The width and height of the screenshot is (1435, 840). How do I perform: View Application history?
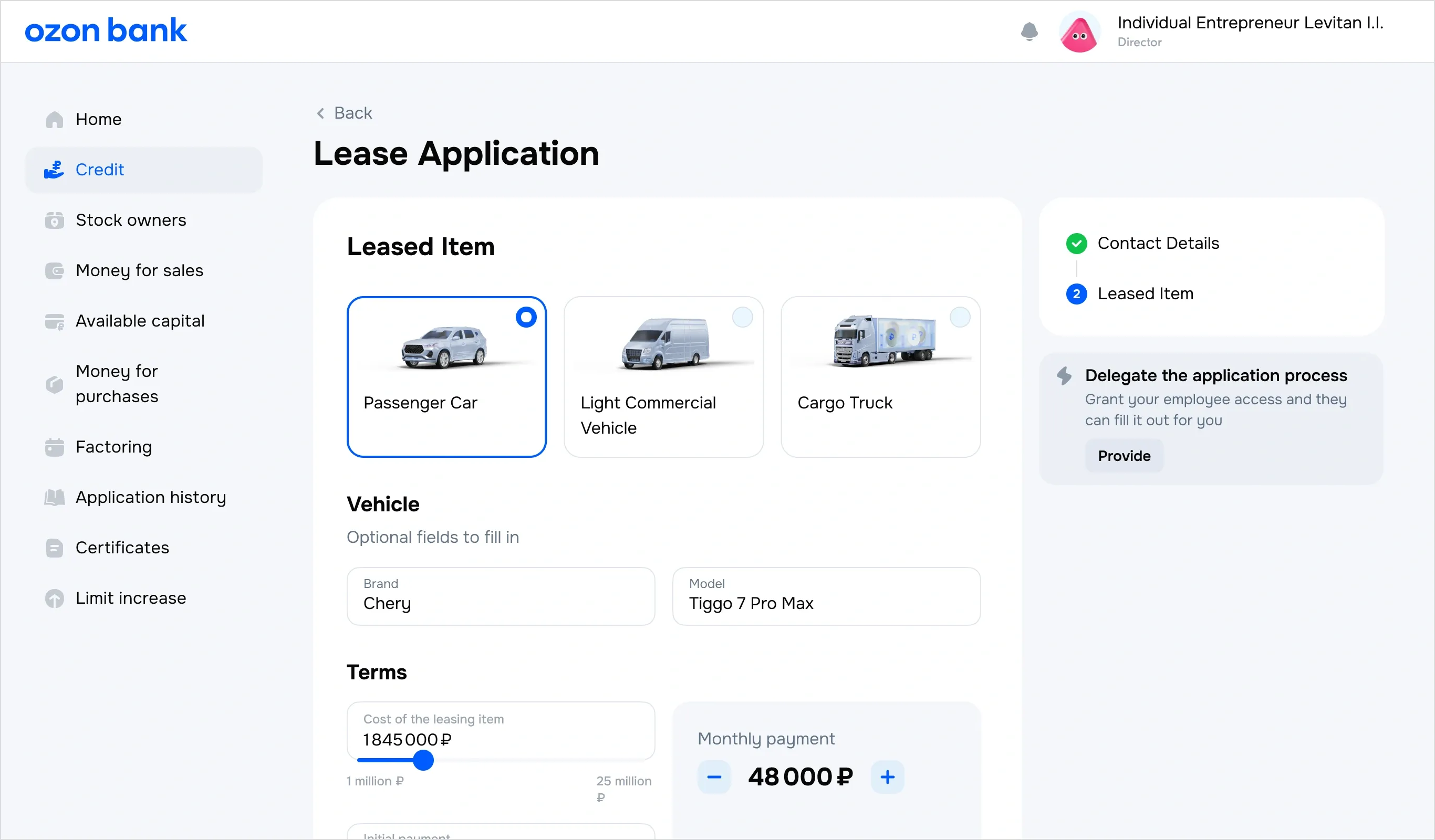144,497
